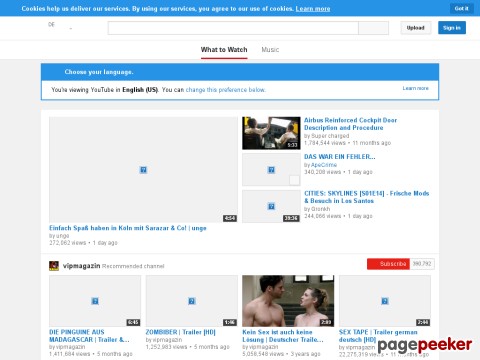Open the large Einfach Spaß haben video thumbnail
Image resolution: width=480 pixels, height=360 pixels.
tap(143, 170)
